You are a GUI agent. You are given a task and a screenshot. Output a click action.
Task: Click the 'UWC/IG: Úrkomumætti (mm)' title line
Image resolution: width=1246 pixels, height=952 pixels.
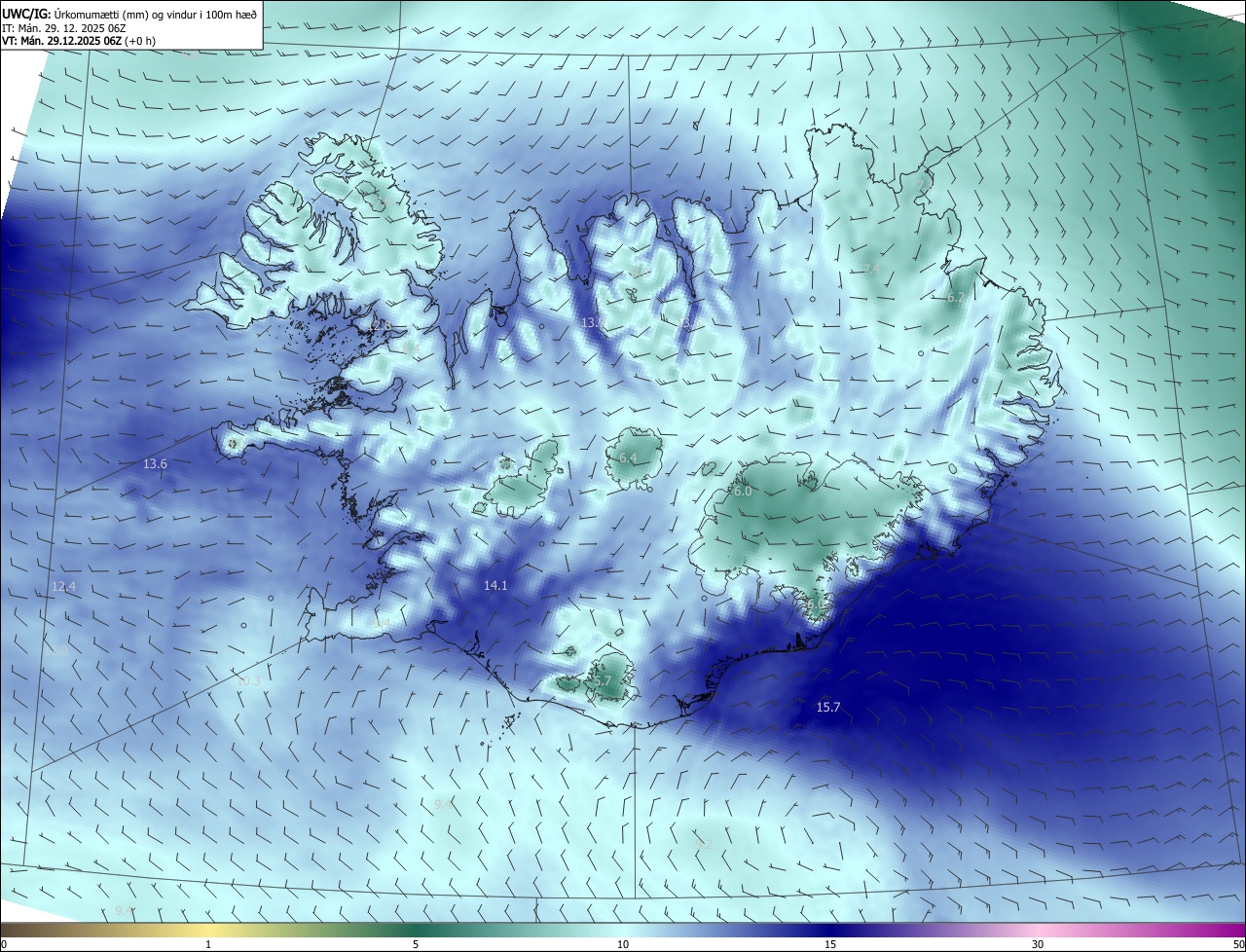click(x=129, y=14)
